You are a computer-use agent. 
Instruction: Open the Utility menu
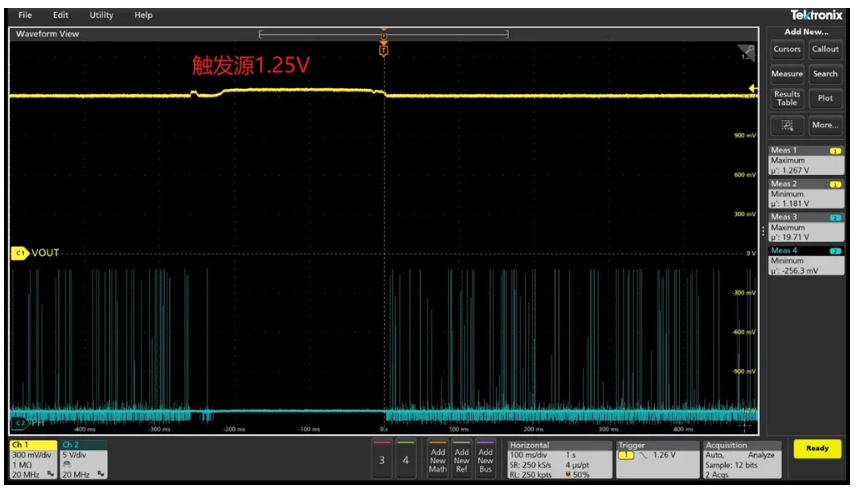pyautogui.click(x=101, y=15)
